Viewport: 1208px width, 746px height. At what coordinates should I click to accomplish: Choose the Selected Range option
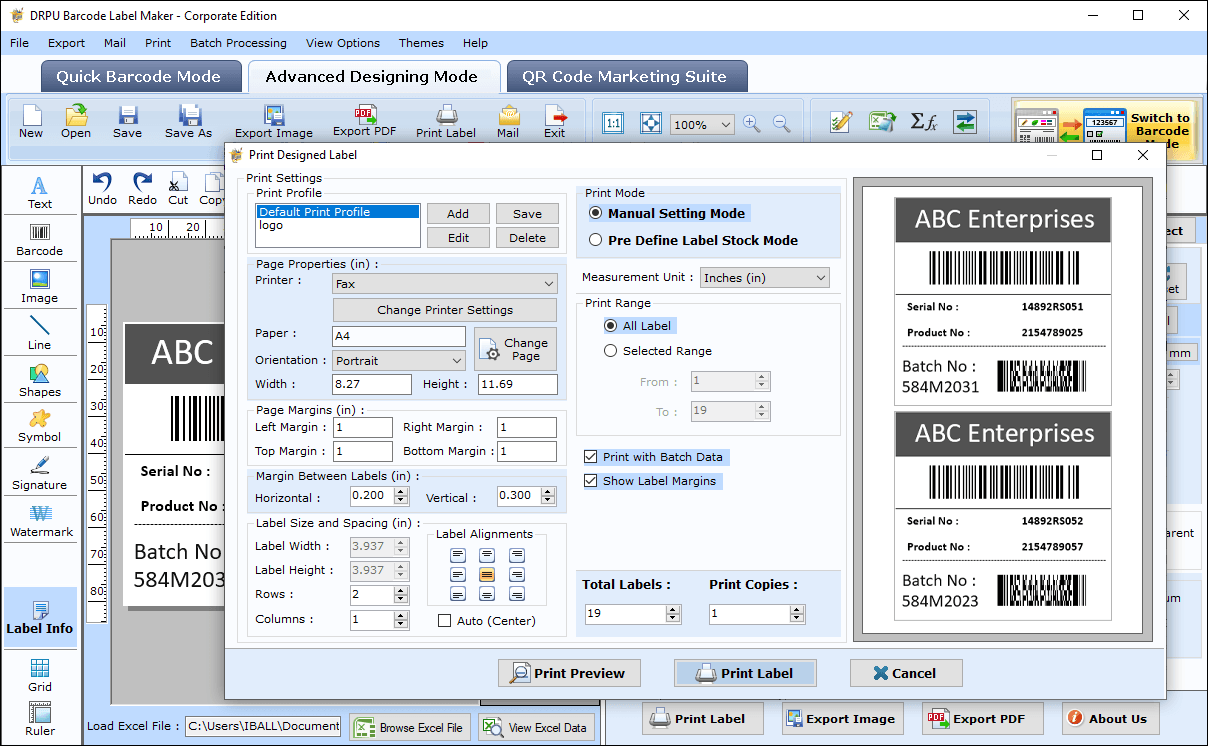(611, 351)
